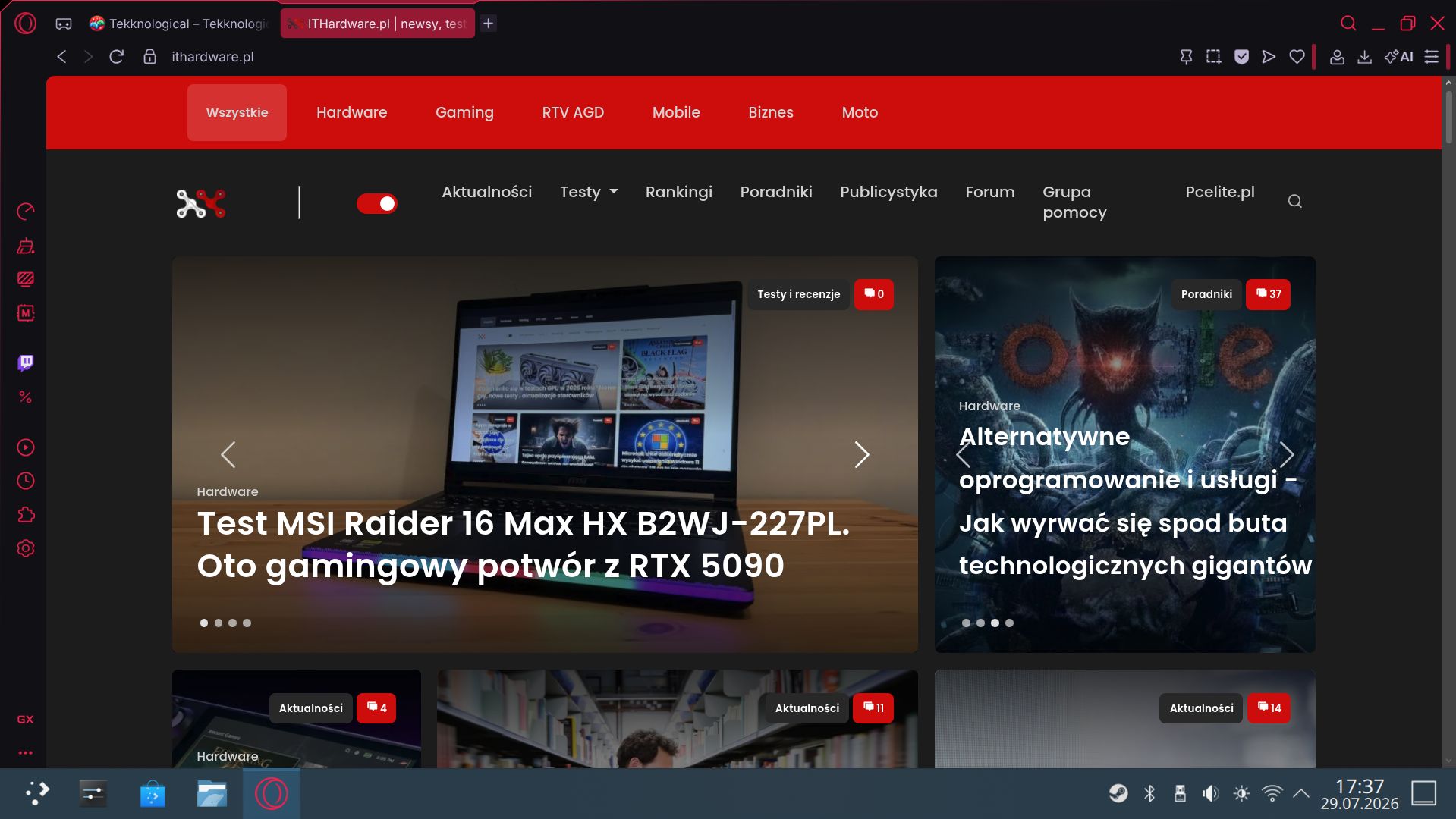Open the Twitch panel in sidebar
Screen dimensions: 1456x819
(x=26, y=362)
